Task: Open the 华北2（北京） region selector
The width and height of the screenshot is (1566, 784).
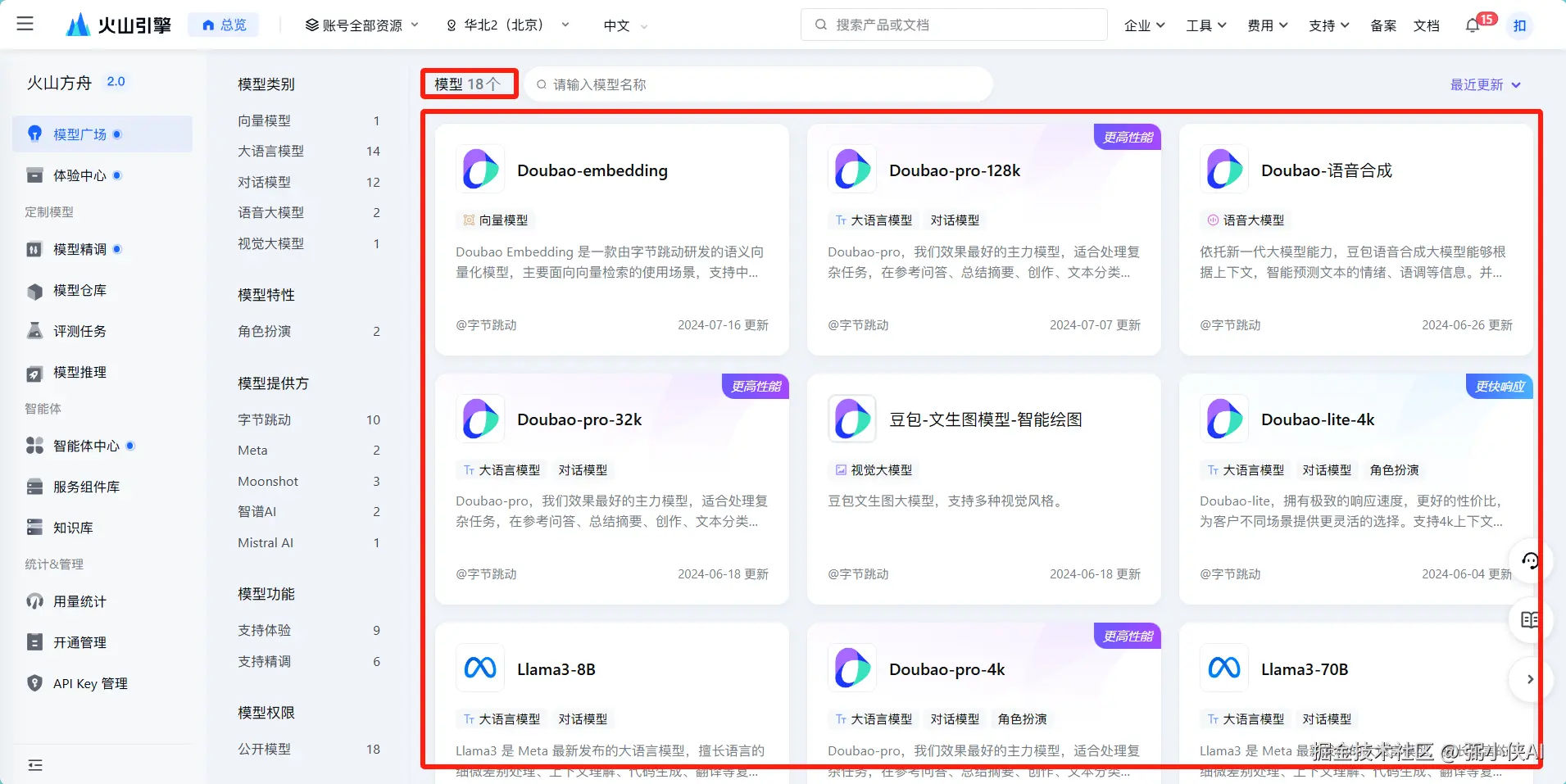Action: coord(508,25)
